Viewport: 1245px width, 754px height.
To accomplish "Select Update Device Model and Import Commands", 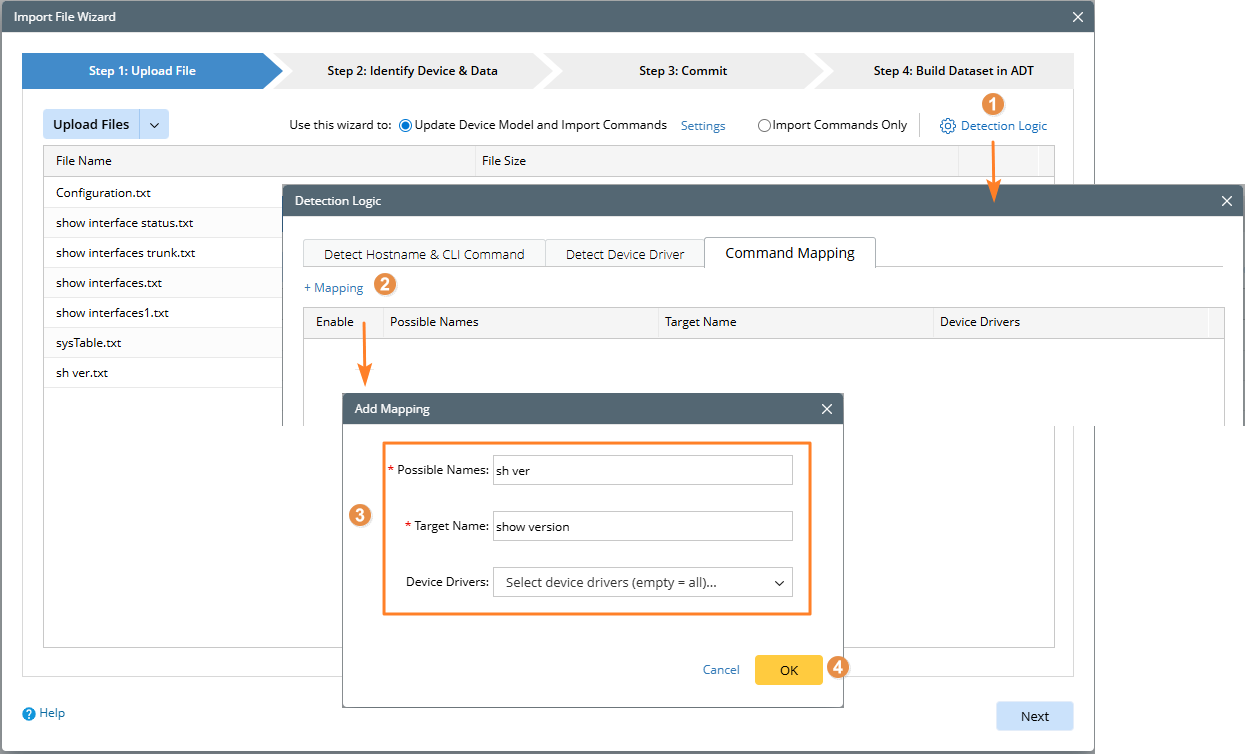I will (x=405, y=126).
